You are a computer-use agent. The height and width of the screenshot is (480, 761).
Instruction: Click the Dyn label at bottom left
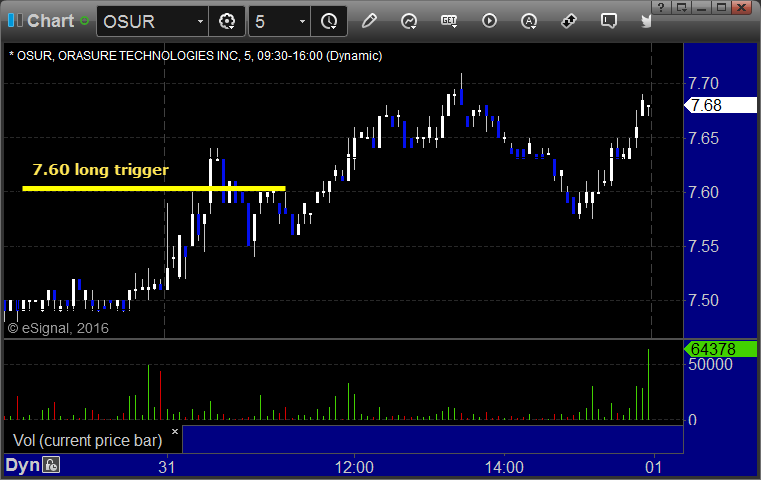(22, 465)
